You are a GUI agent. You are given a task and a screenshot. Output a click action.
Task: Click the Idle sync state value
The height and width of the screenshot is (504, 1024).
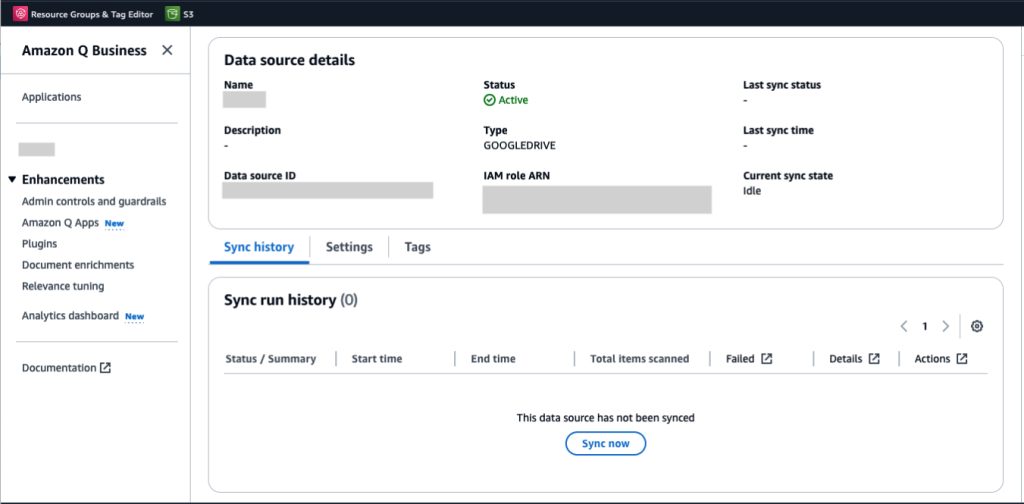tap(752, 191)
